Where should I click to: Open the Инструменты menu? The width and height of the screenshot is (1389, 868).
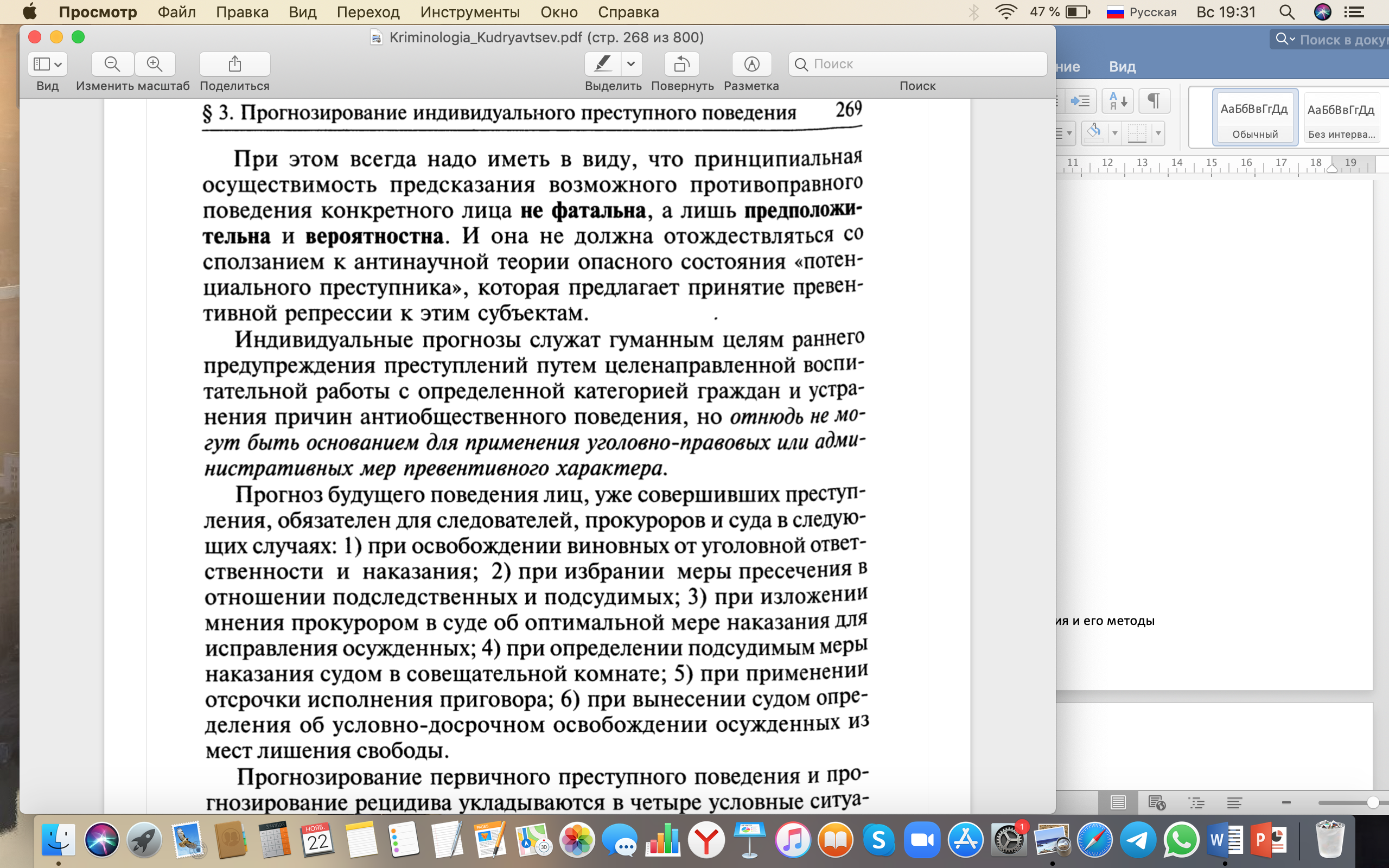coord(470,12)
